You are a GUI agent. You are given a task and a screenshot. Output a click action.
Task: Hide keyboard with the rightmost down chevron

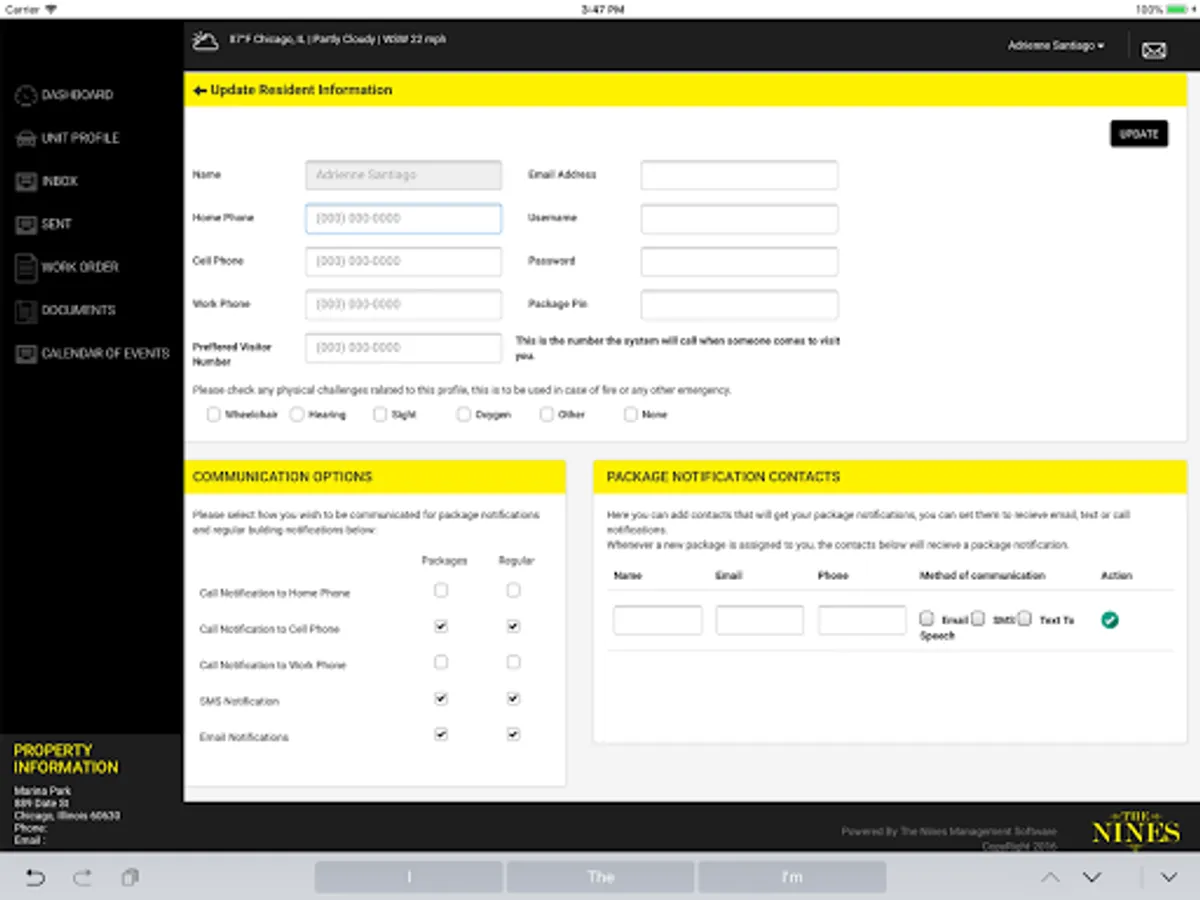1169,878
